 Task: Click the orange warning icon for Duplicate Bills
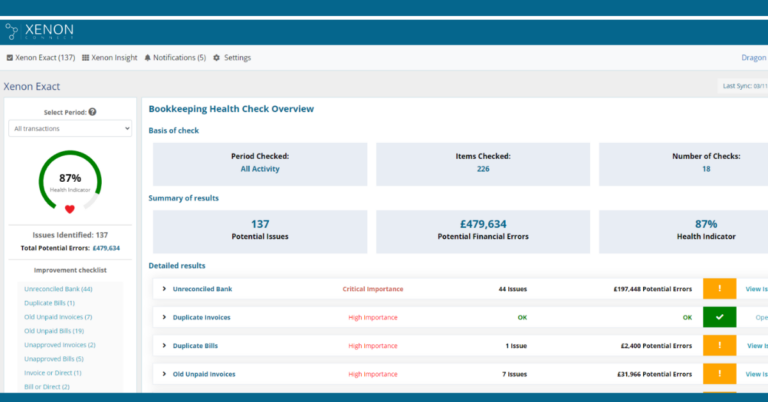tap(720, 346)
